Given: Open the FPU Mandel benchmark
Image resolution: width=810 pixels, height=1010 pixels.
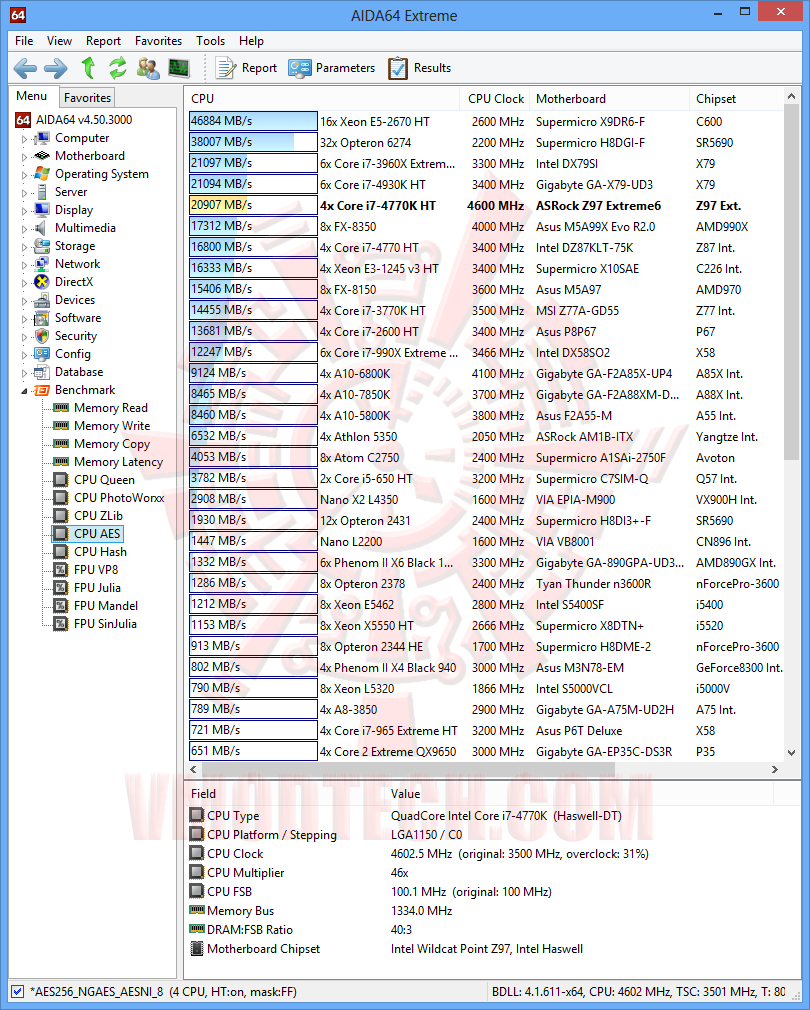Looking at the screenshot, I should (x=106, y=607).
